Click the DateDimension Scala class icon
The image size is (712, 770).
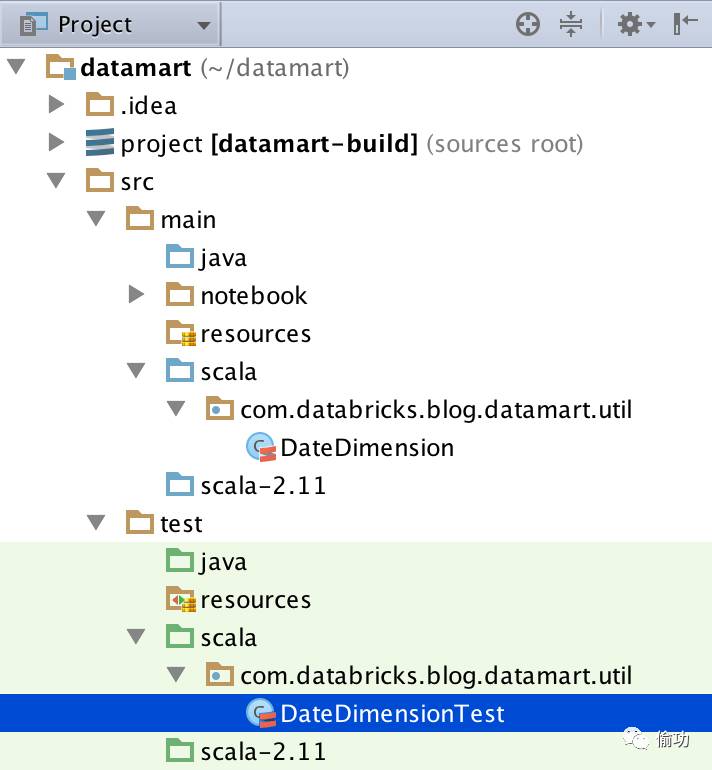[x=261, y=447]
